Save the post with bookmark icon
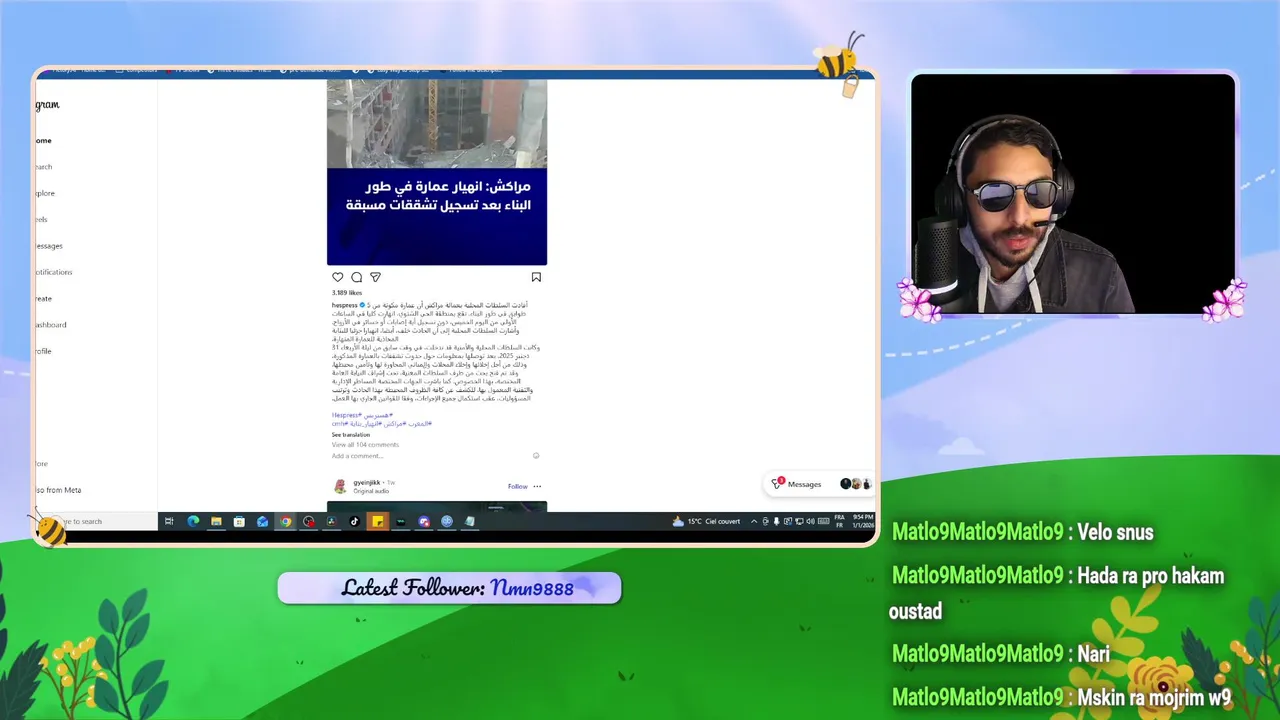1280x720 pixels. pos(536,277)
